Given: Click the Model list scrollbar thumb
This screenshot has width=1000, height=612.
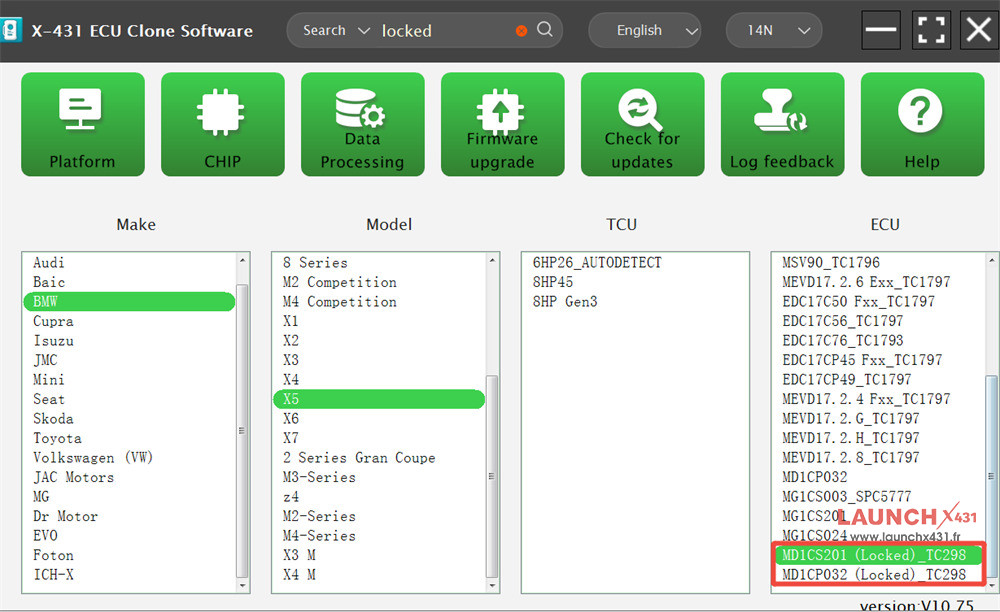Looking at the screenshot, I should pos(492,476).
